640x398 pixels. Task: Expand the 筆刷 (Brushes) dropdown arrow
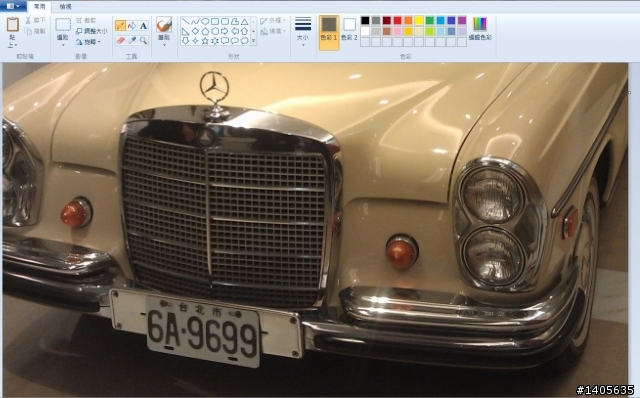(164, 44)
